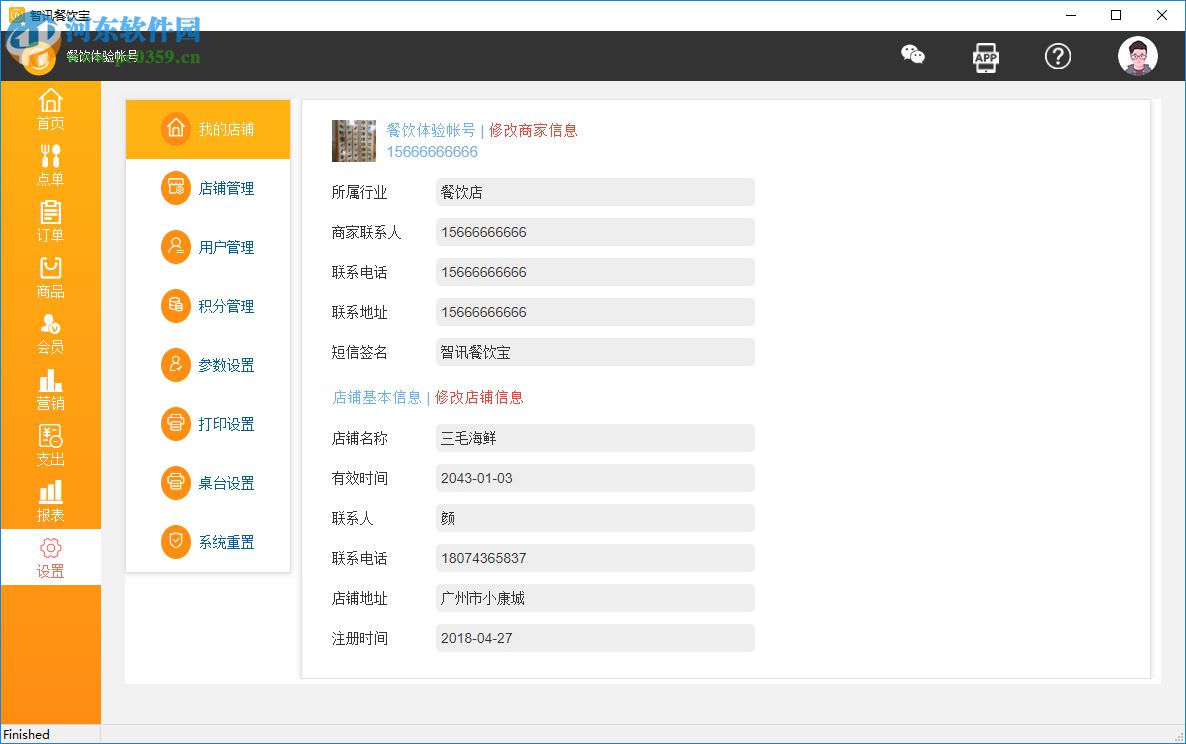The height and width of the screenshot is (744, 1186).
Task: Return to 首页 home via sidebar icon
Action: pyautogui.click(x=50, y=110)
